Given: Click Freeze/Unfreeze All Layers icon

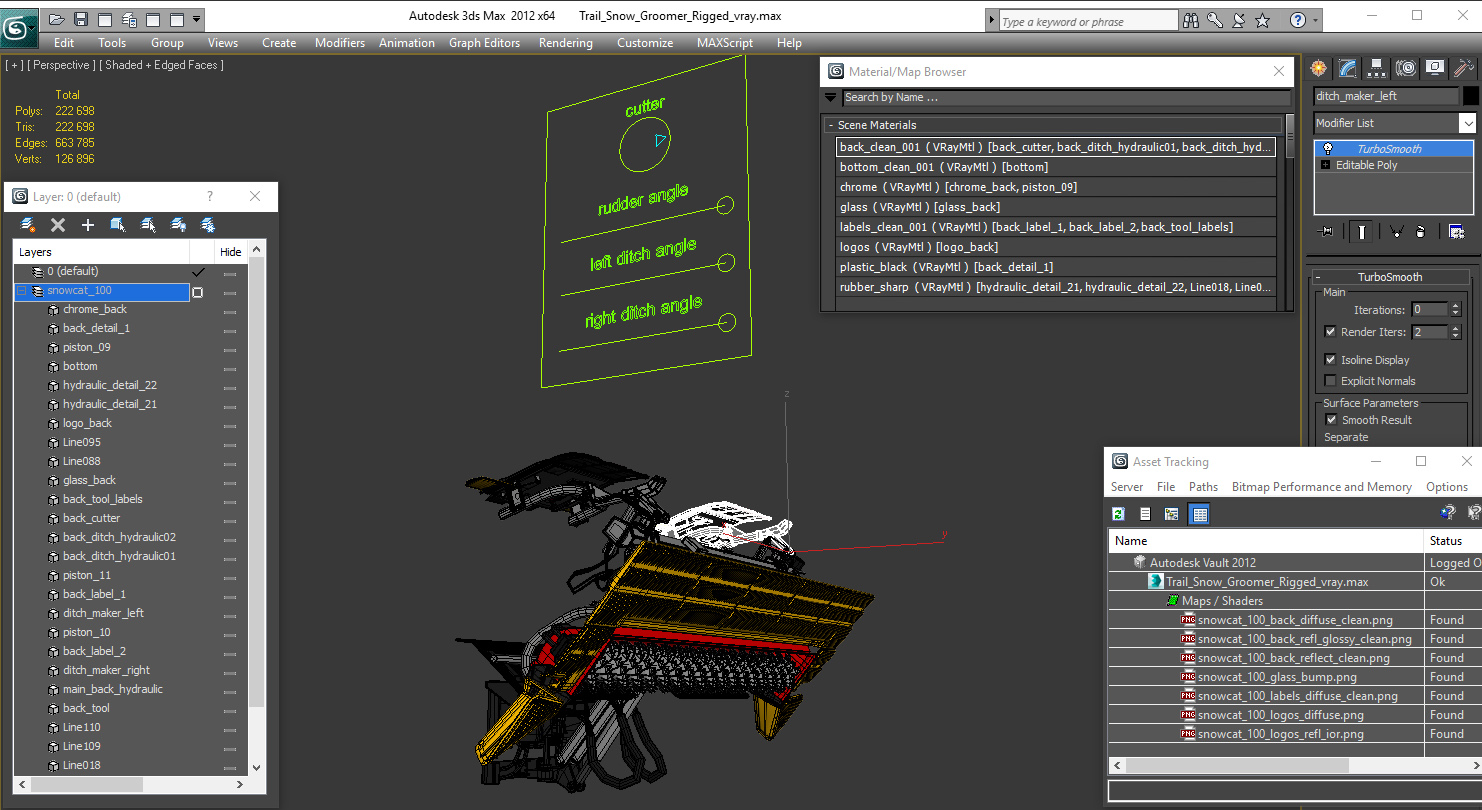Looking at the screenshot, I should click(208, 225).
